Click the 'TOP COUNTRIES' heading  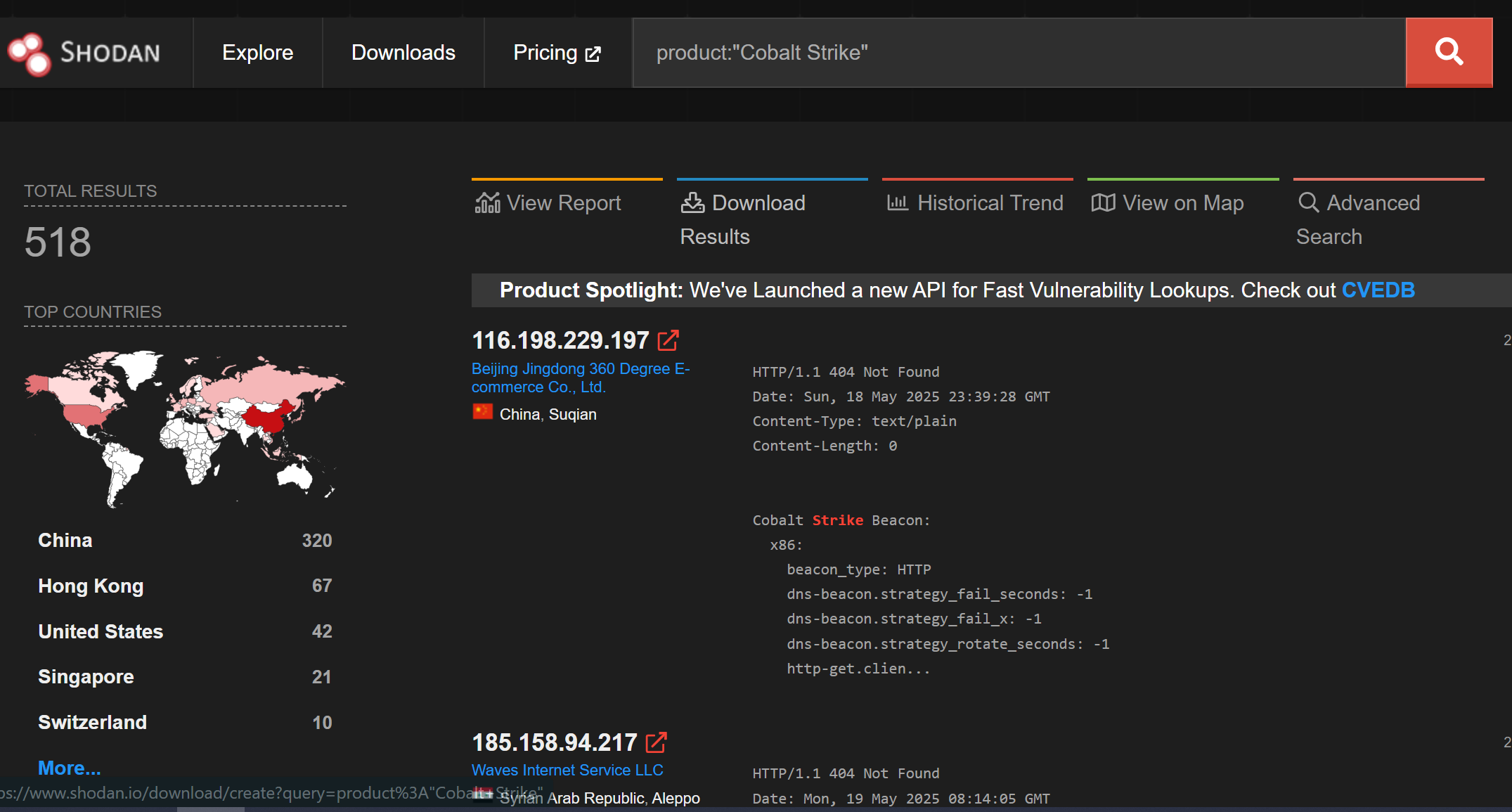[x=93, y=312]
